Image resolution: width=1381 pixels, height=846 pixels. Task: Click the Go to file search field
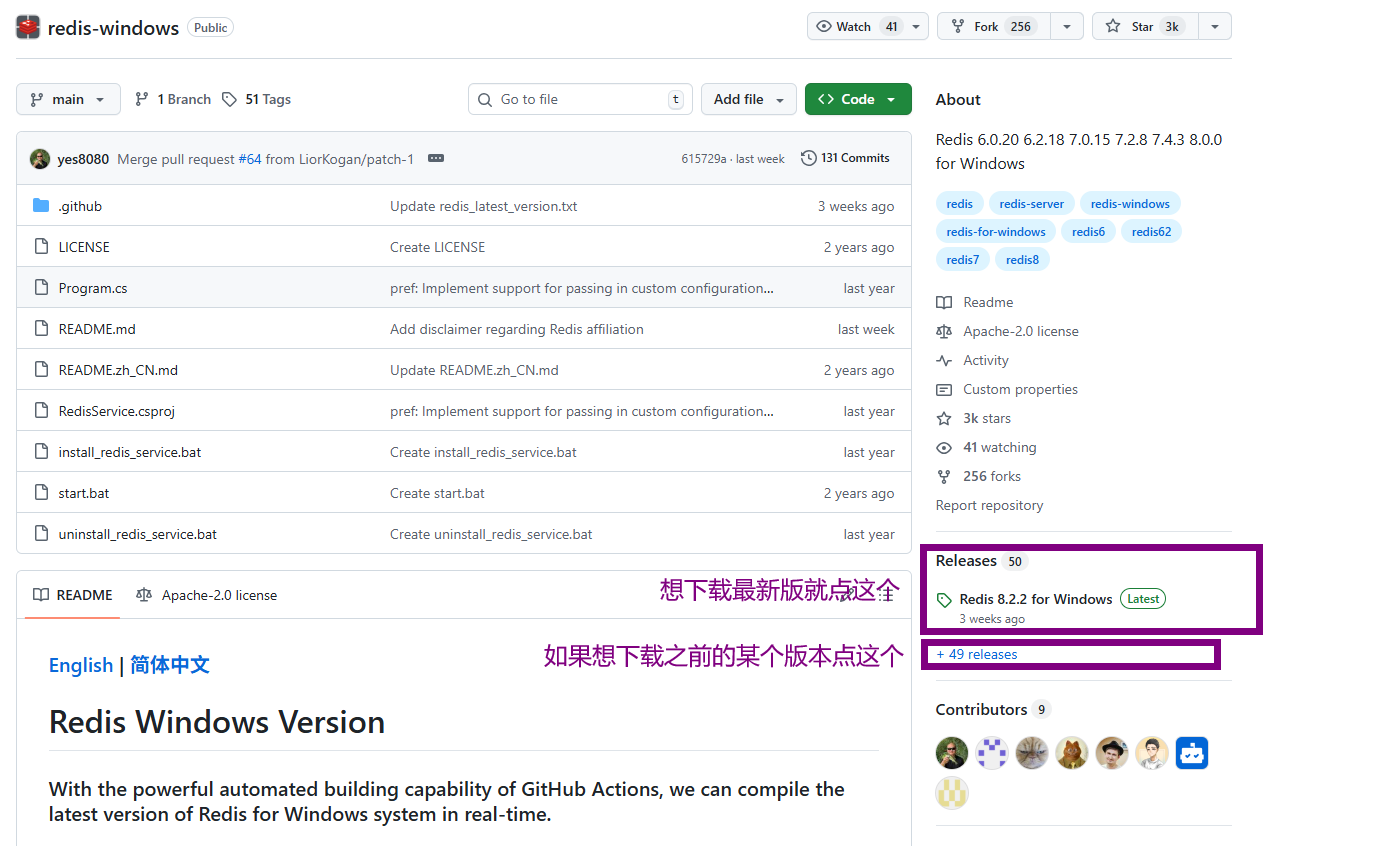[580, 99]
